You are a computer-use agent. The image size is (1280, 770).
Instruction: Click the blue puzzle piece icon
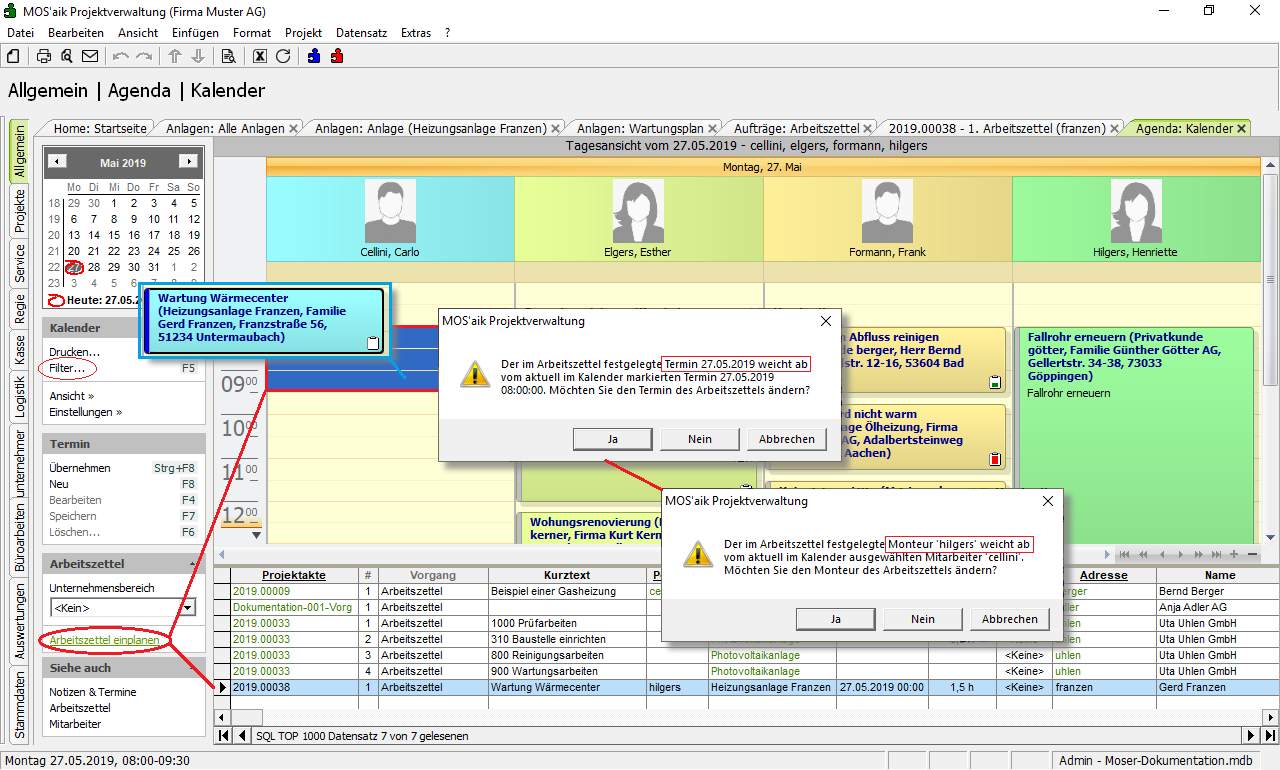314,56
